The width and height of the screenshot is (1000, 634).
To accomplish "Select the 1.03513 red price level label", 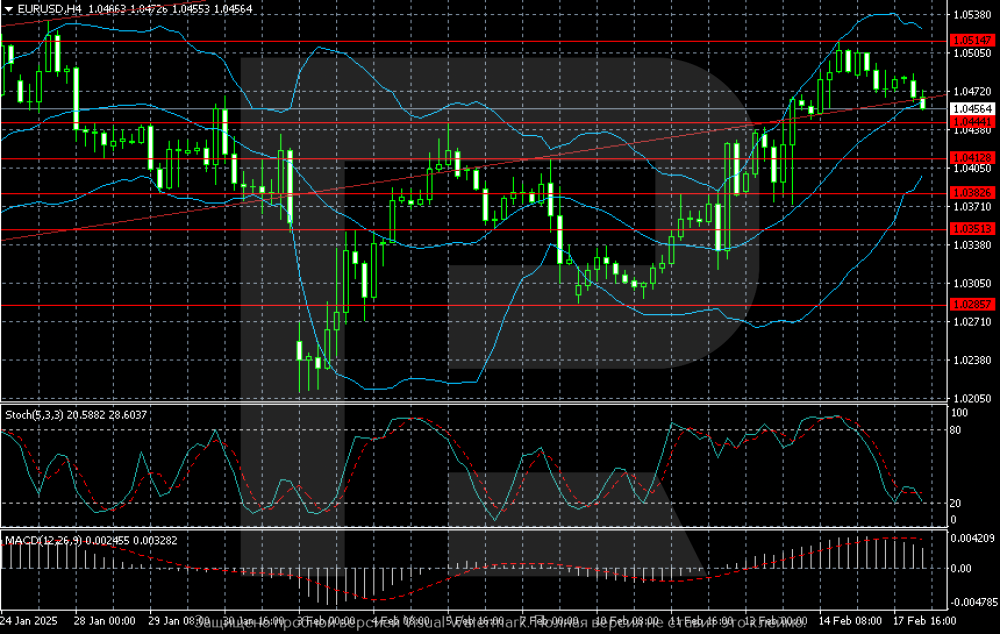I will click(972, 229).
